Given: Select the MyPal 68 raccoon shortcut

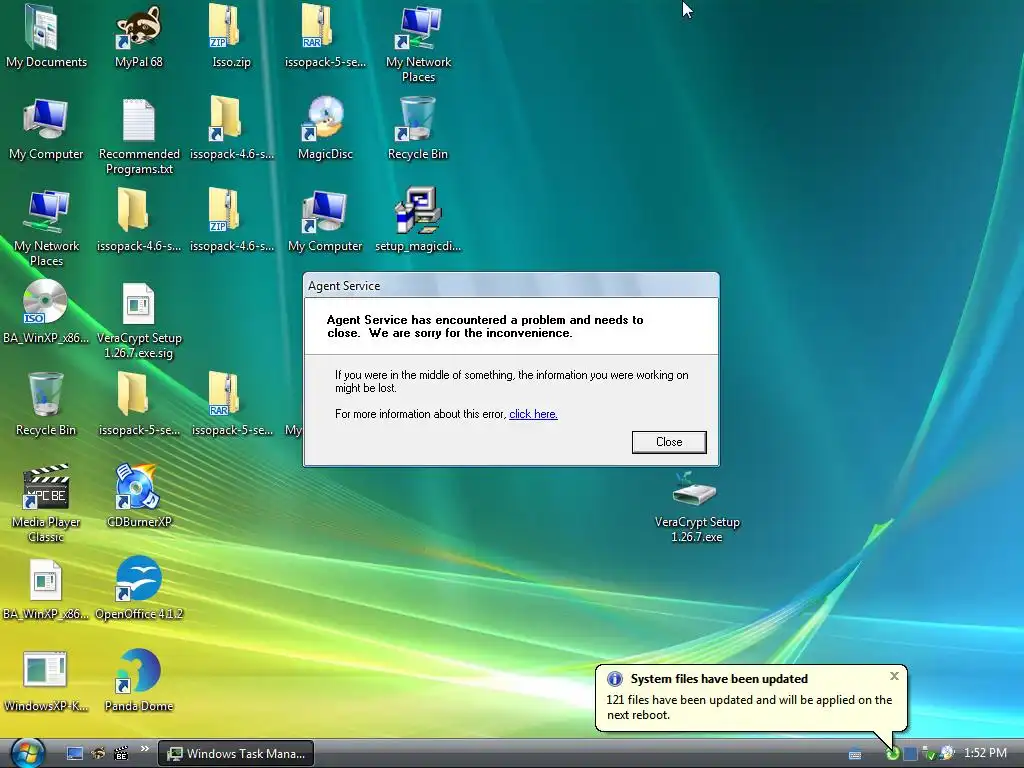Looking at the screenshot, I should tap(138, 36).
